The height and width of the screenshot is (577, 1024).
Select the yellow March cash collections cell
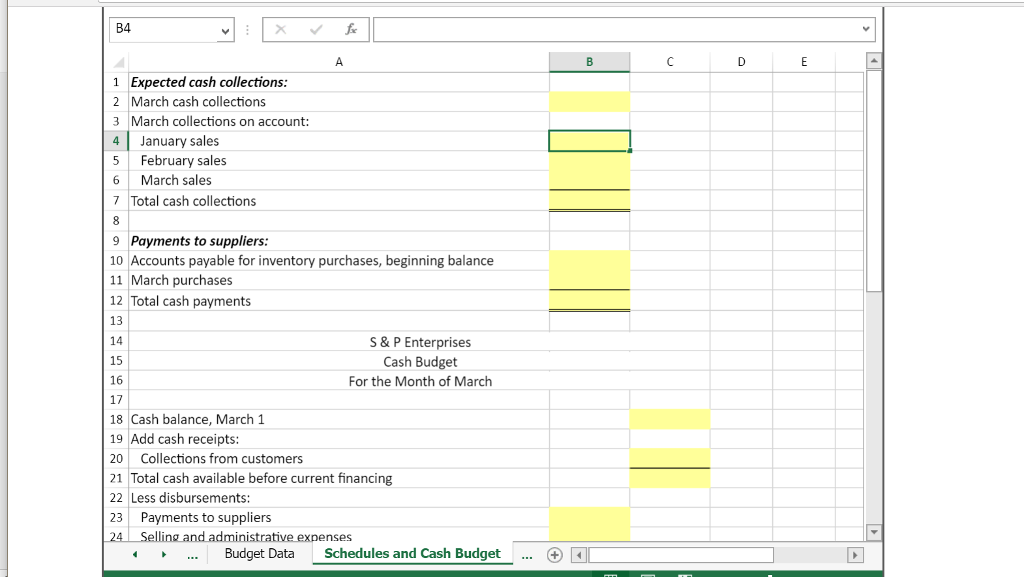pyautogui.click(x=589, y=101)
